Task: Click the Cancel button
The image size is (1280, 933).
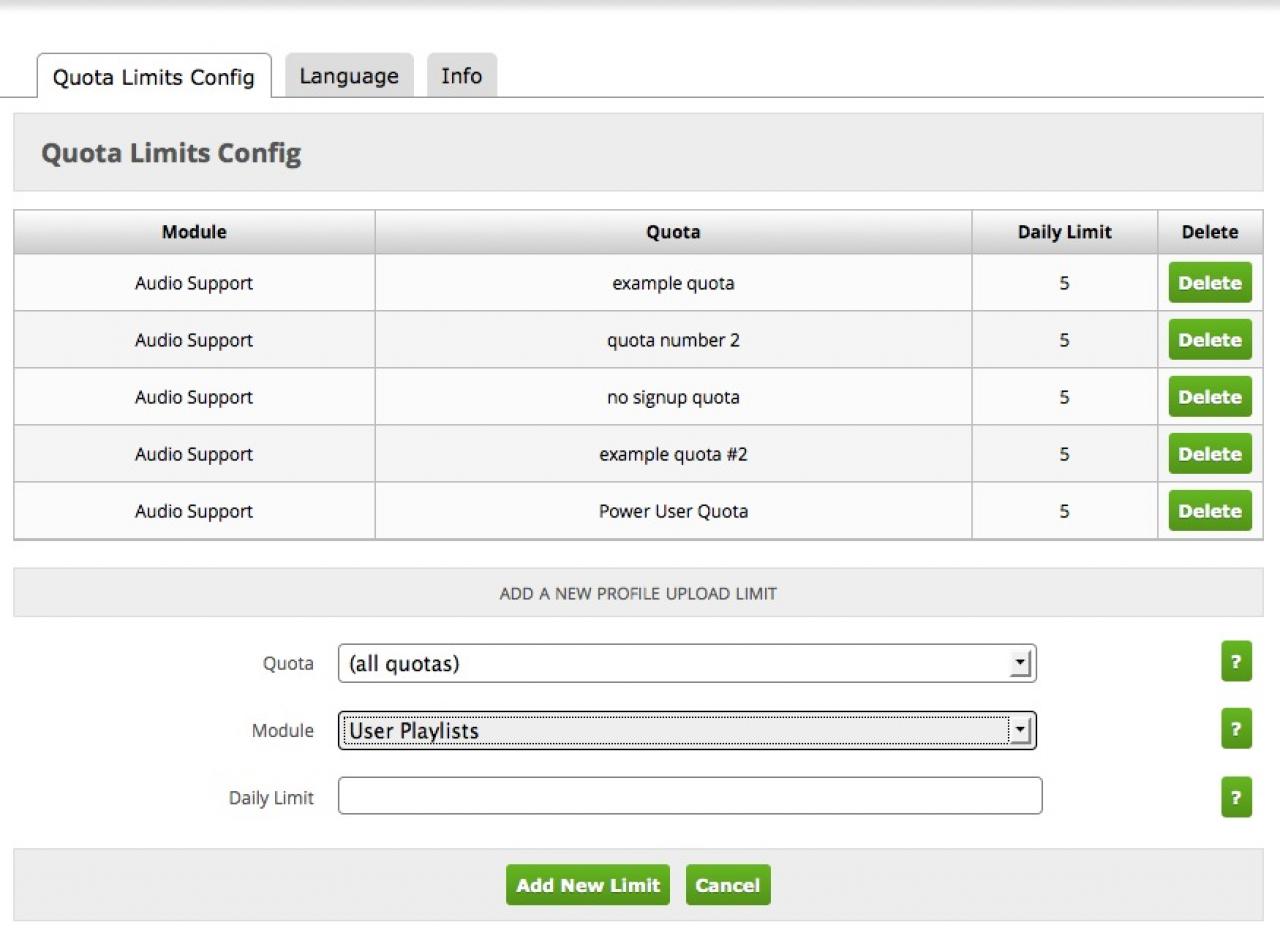Action: [x=727, y=885]
